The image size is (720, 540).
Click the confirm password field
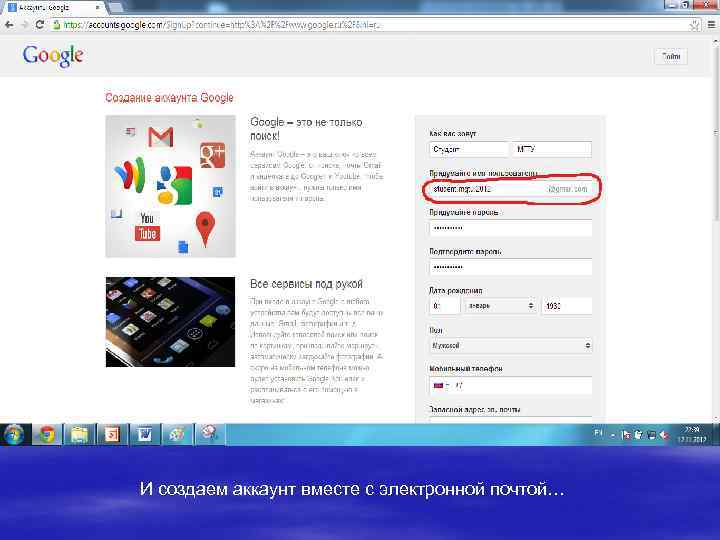pos(511,267)
